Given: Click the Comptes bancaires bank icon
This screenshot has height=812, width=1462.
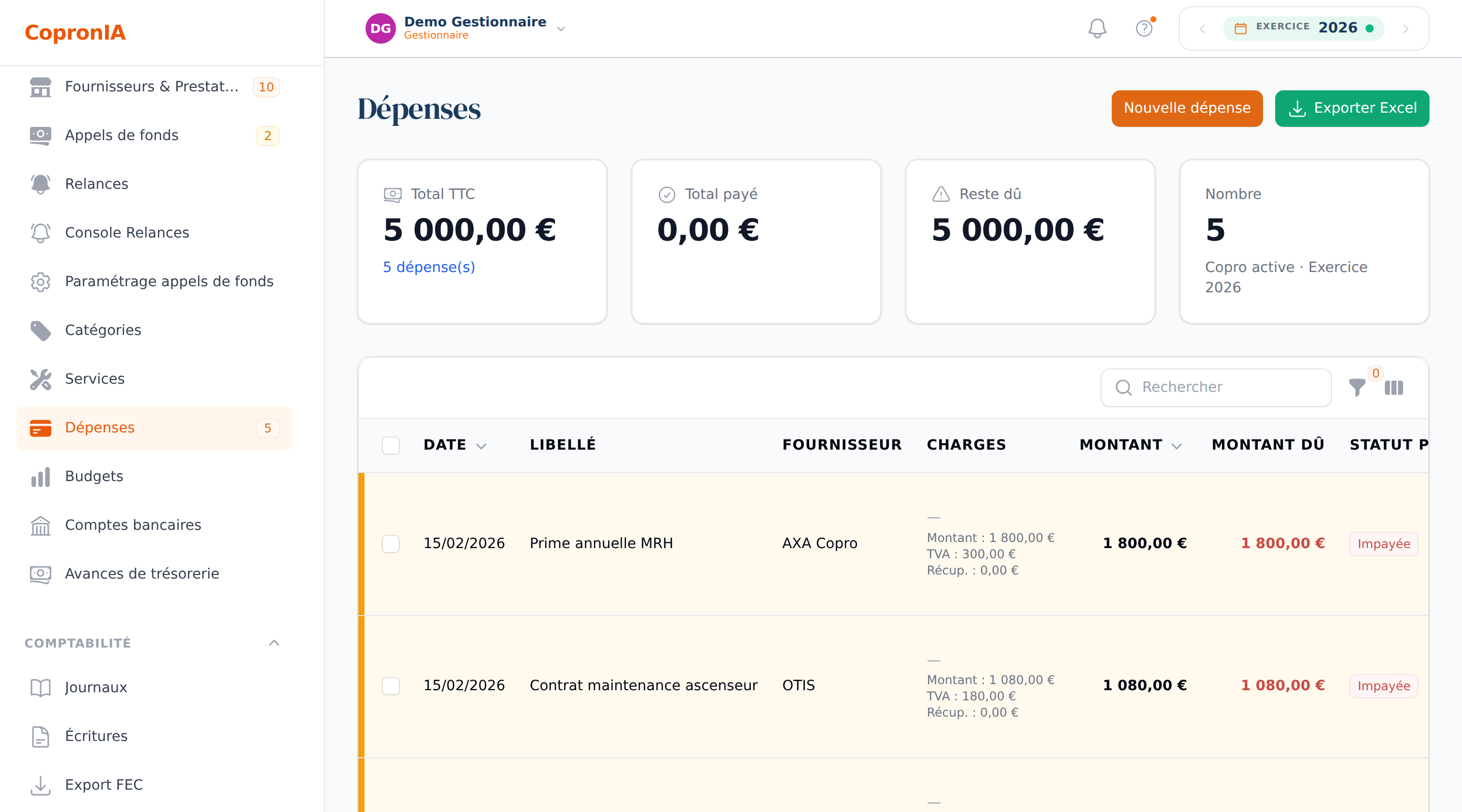Looking at the screenshot, I should pyautogui.click(x=40, y=525).
